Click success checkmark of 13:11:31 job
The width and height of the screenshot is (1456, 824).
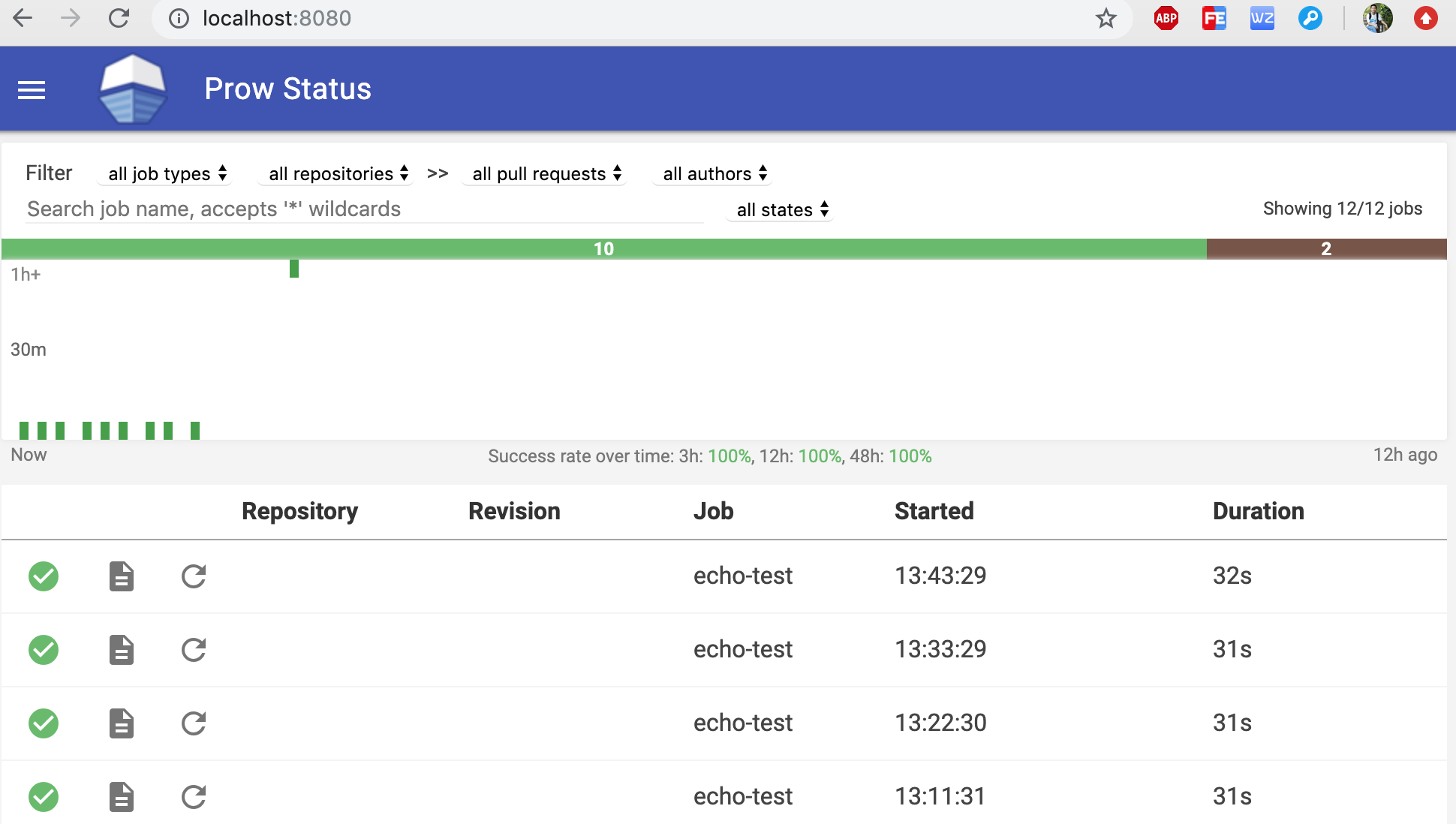point(44,797)
